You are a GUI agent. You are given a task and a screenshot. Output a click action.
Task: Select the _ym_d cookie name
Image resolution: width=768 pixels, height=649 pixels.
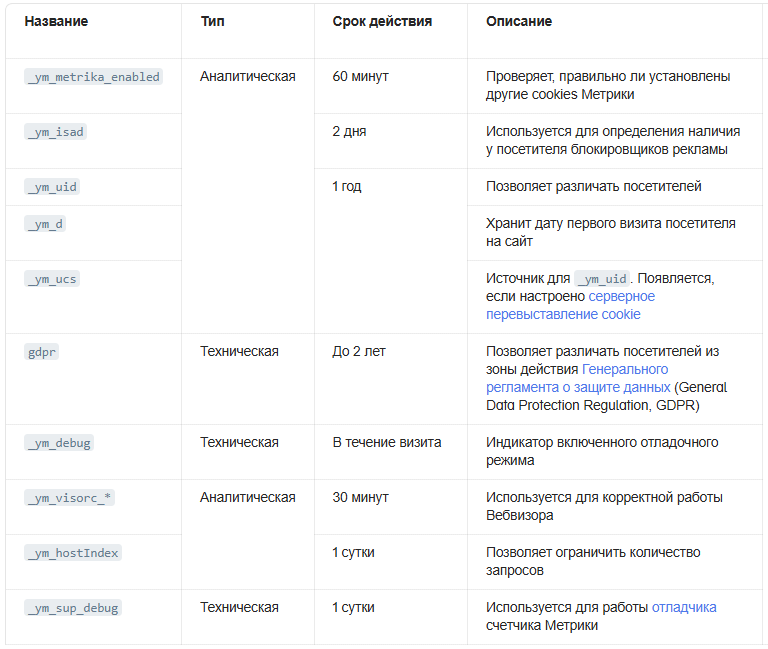pyautogui.click(x=45, y=224)
